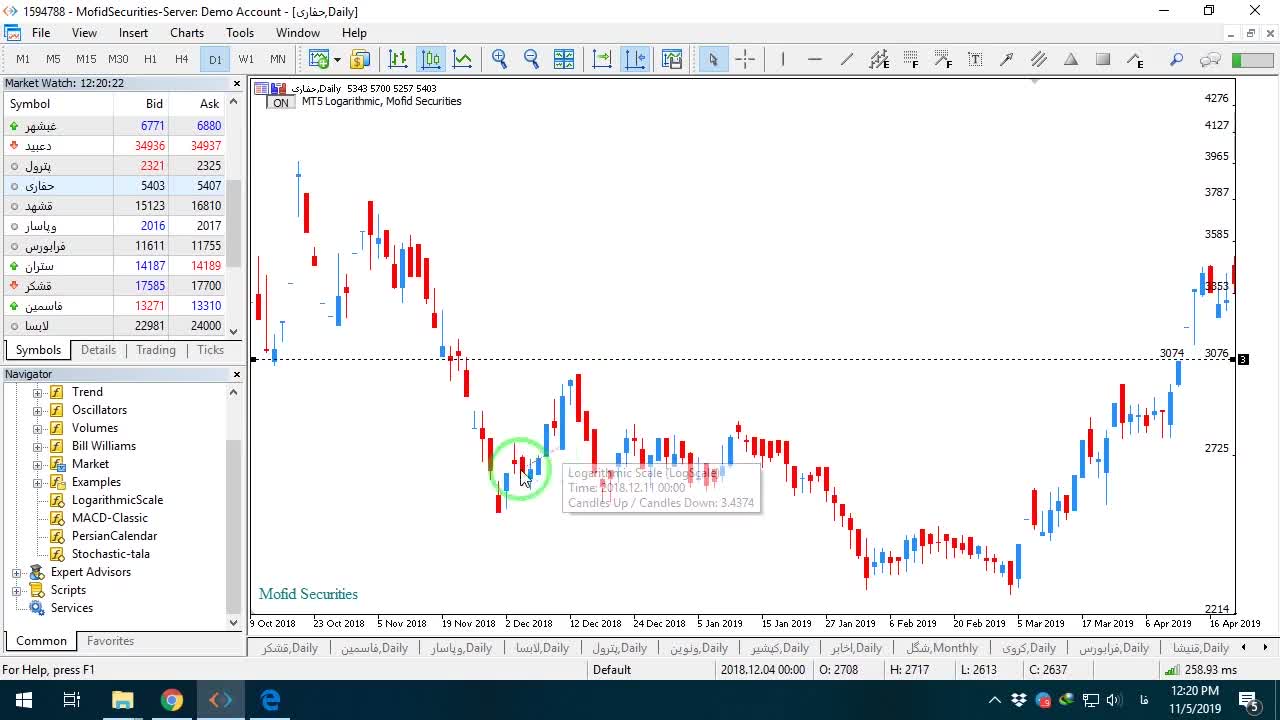Select the equidistant channel tool
Viewport: 1280px width, 720px height.
(x=879, y=59)
